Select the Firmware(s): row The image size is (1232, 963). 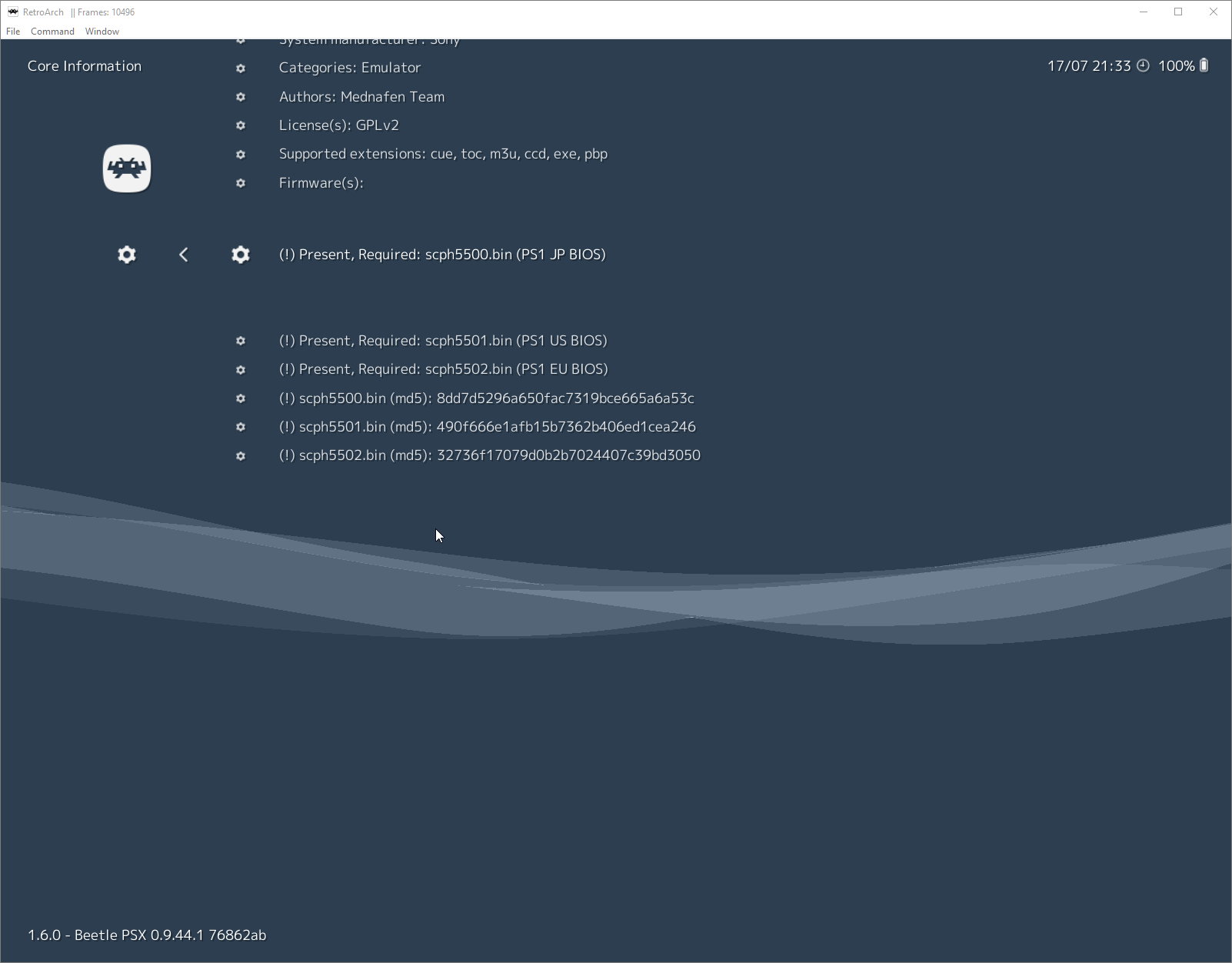[x=321, y=183]
